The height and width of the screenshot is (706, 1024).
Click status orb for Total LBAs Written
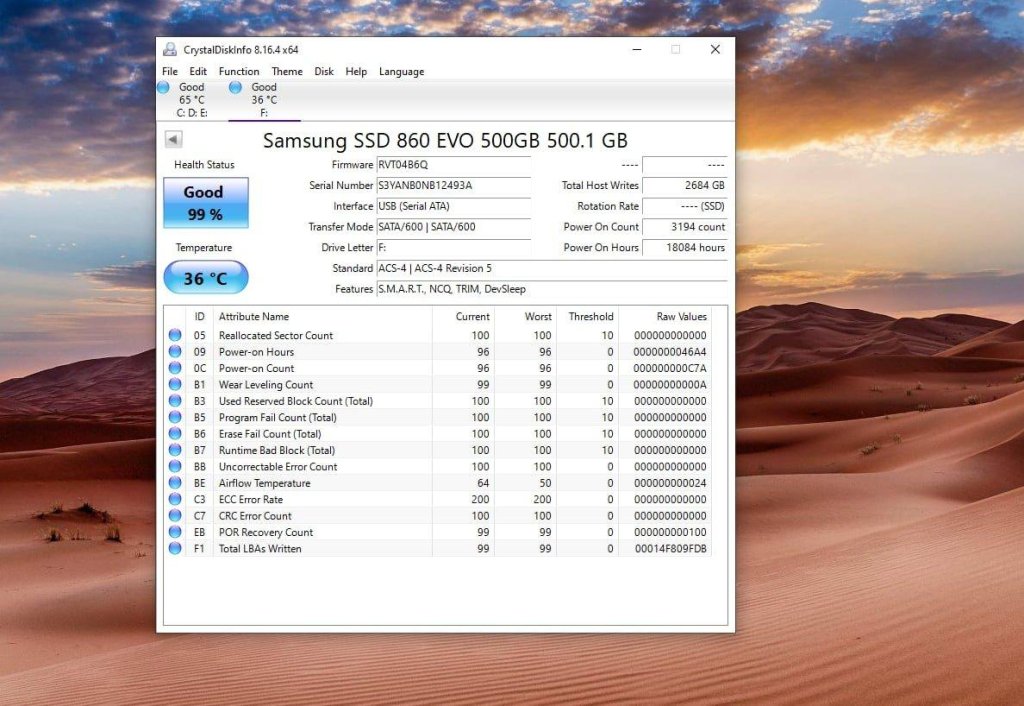[175, 549]
